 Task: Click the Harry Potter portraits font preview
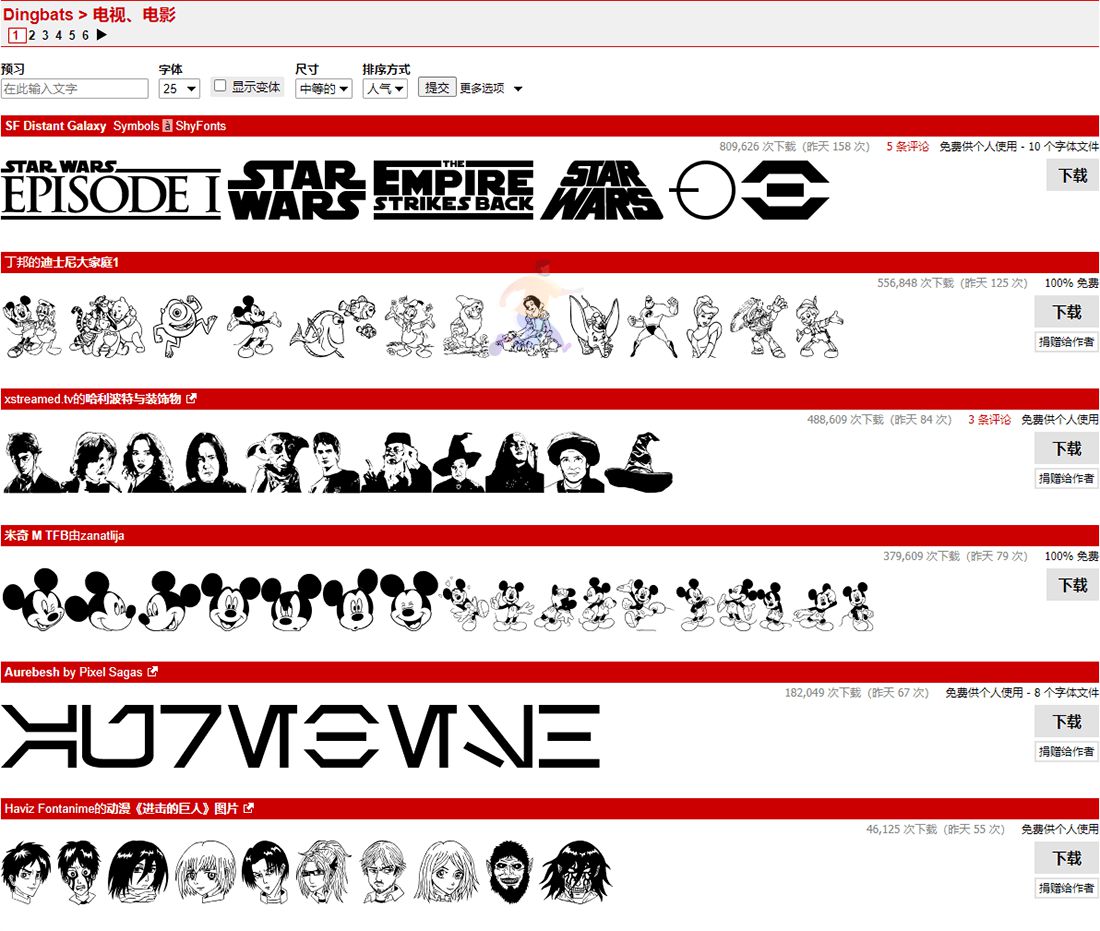pyautogui.click(x=338, y=462)
